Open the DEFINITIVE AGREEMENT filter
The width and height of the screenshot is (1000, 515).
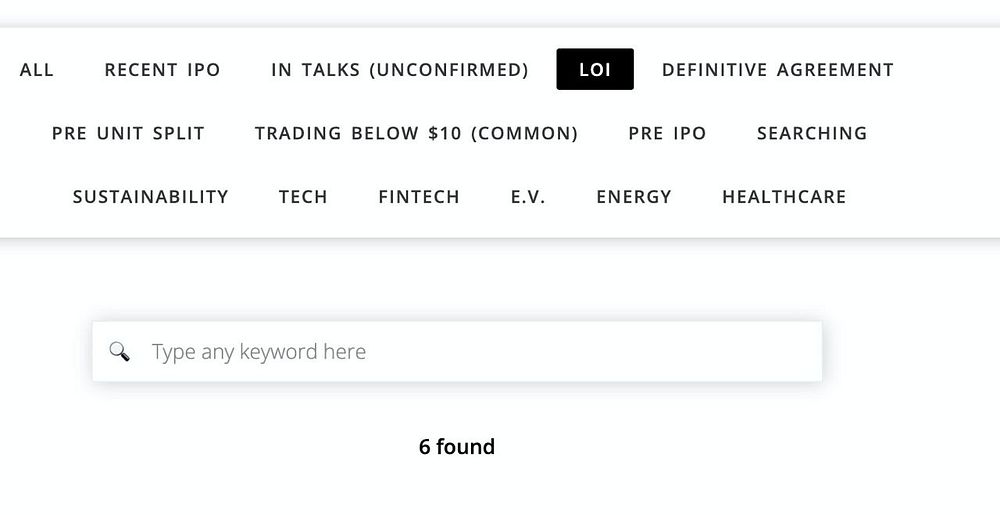click(x=777, y=70)
